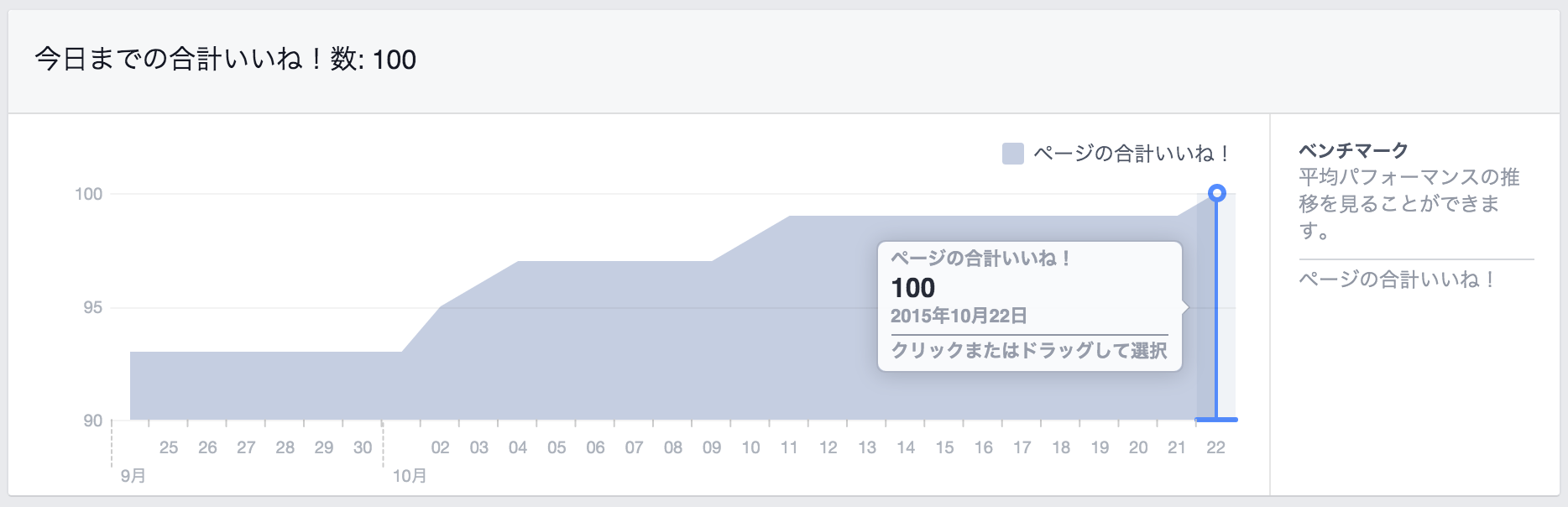Screen dimensions: 1568x507
Task: Click the y-axis value 95
Action: coord(92,307)
